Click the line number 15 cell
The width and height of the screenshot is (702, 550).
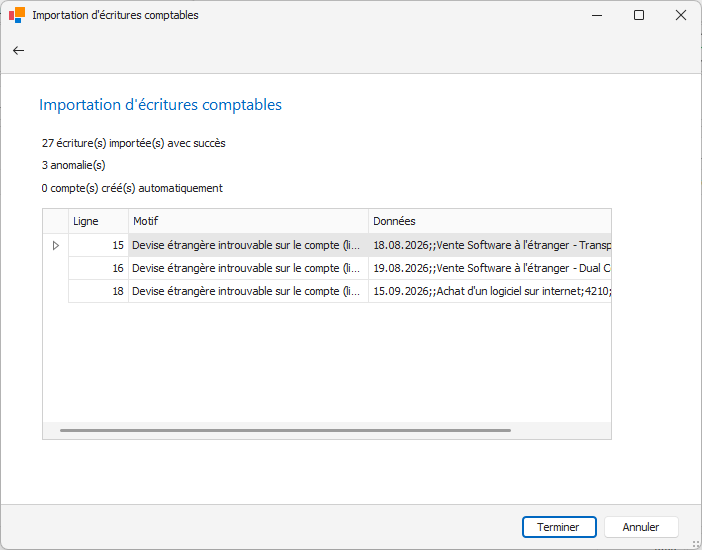click(98, 245)
